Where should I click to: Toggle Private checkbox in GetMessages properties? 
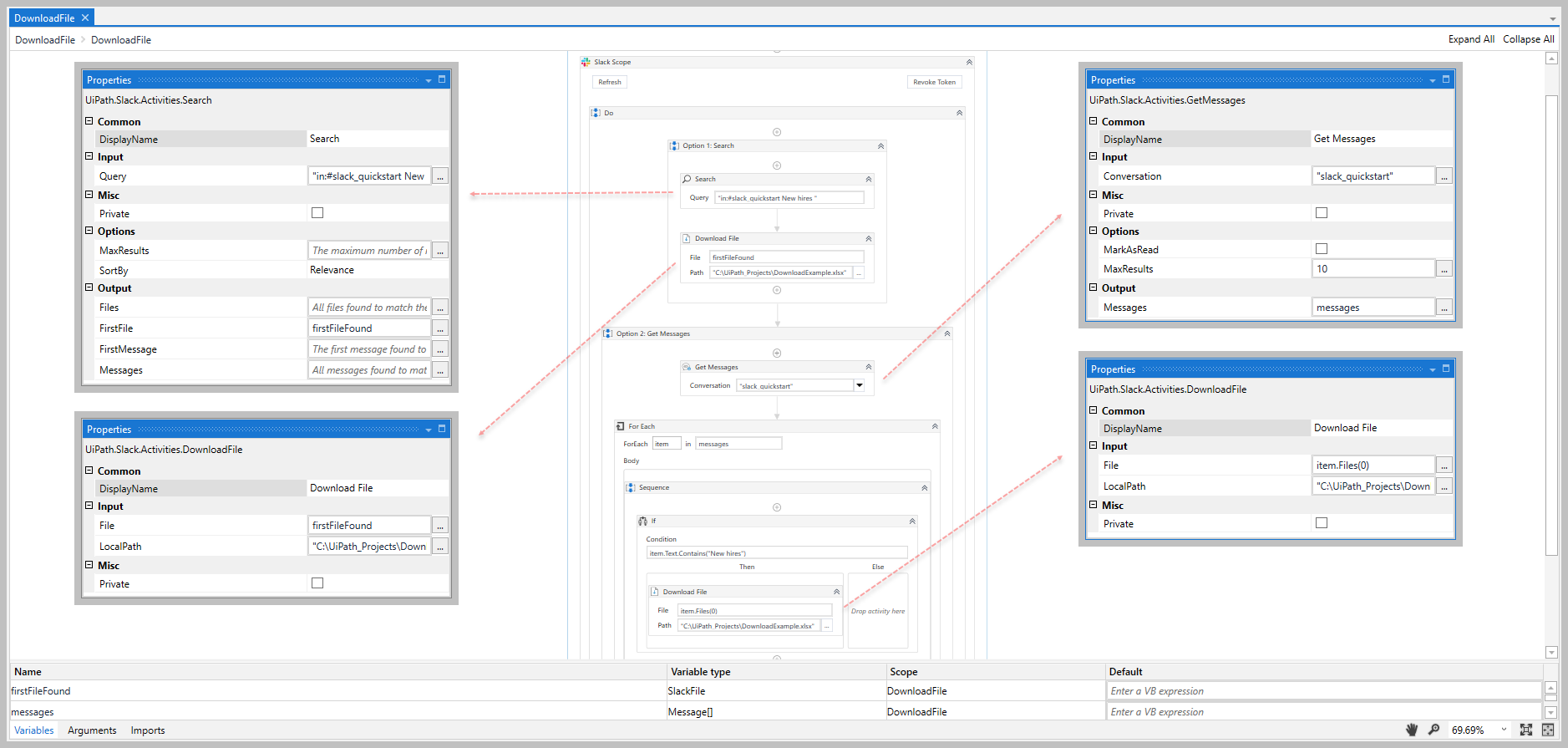[1322, 213]
